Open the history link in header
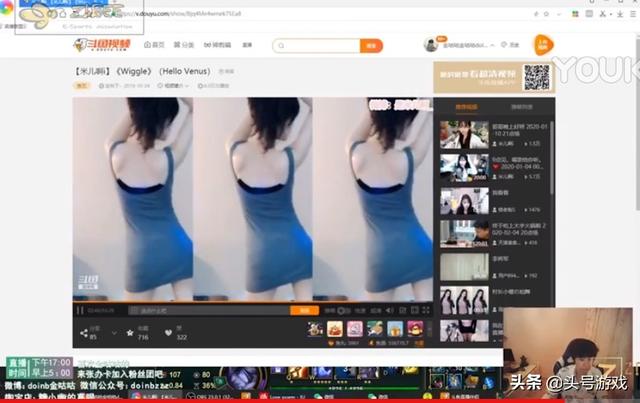 [x=510, y=45]
